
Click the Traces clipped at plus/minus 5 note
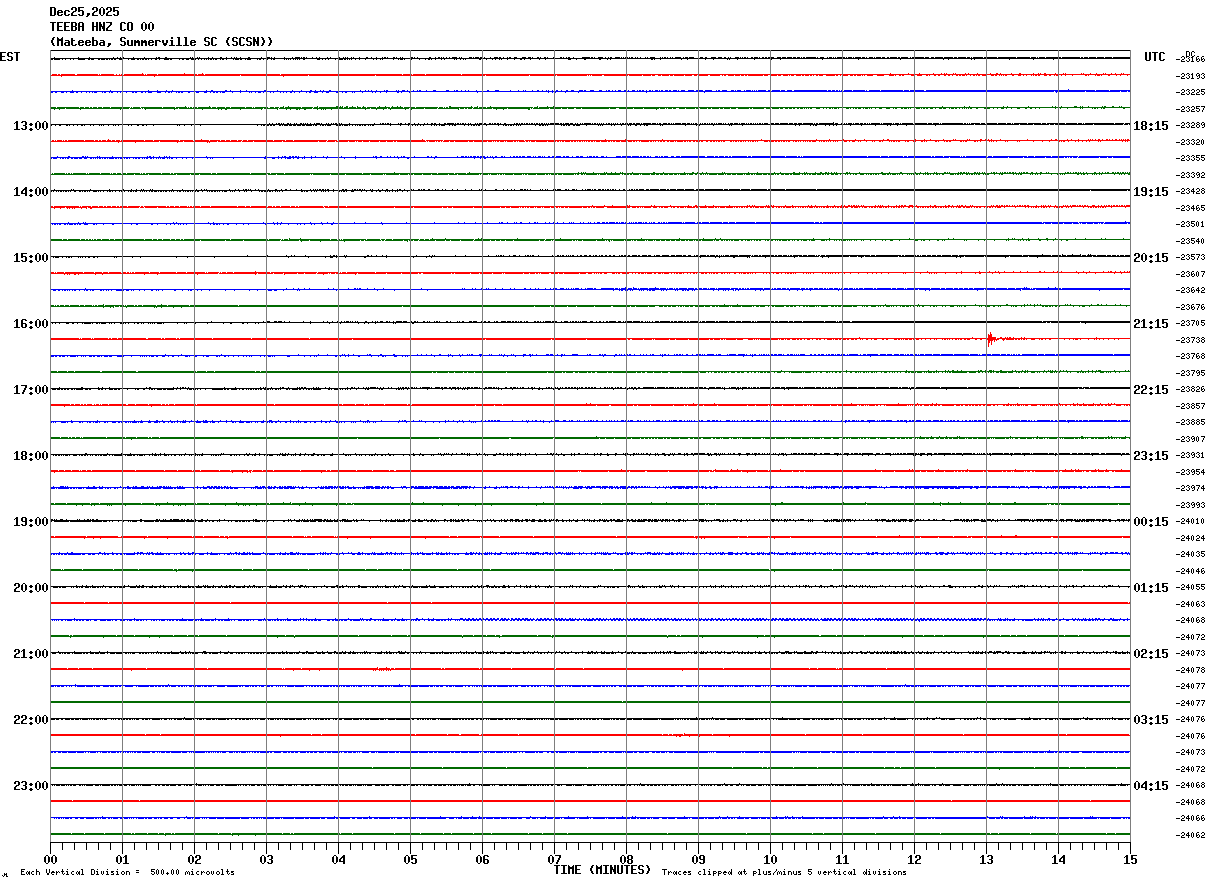(x=784, y=872)
